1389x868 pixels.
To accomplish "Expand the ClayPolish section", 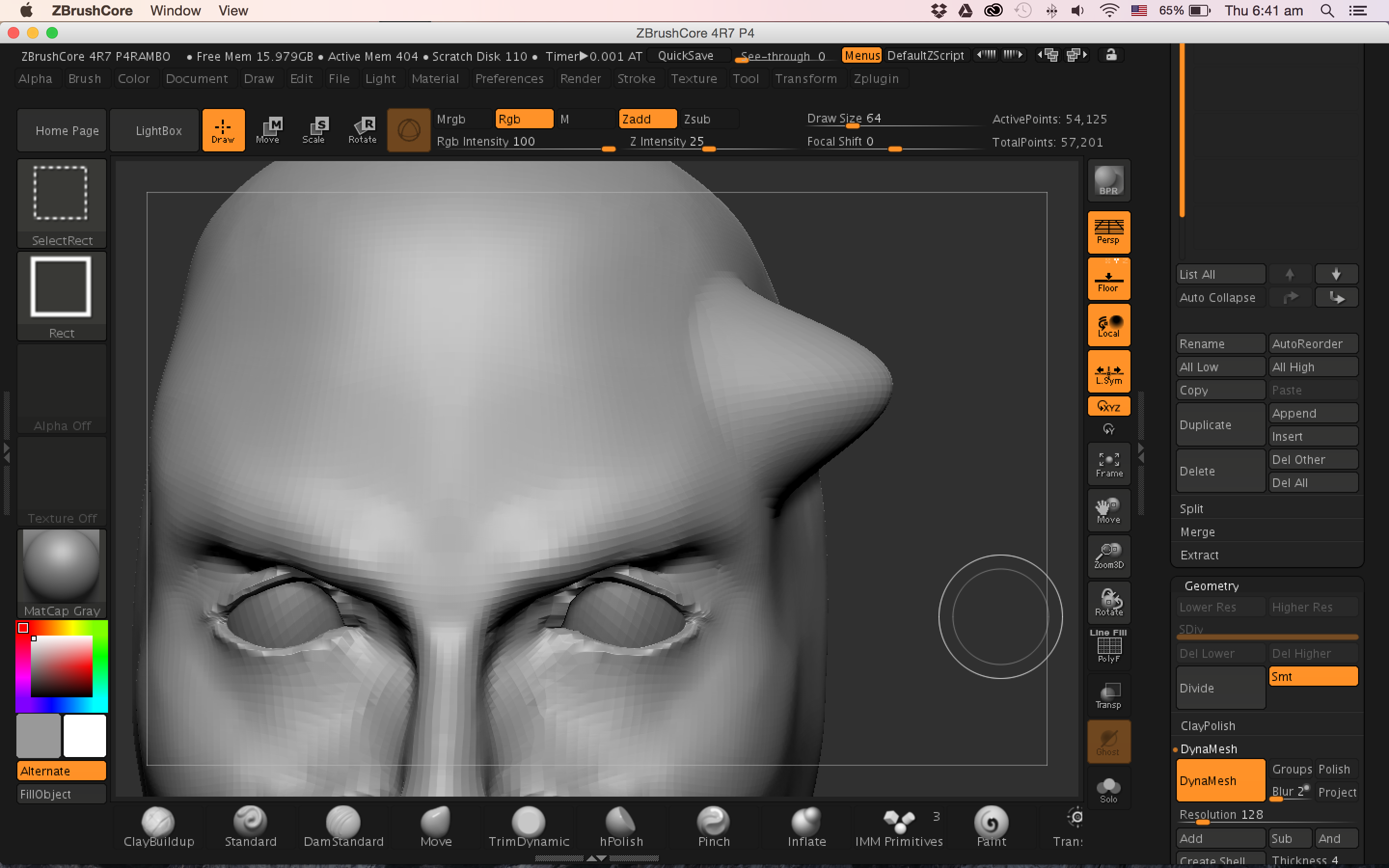I will pyautogui.click(x=1208, y=726).
